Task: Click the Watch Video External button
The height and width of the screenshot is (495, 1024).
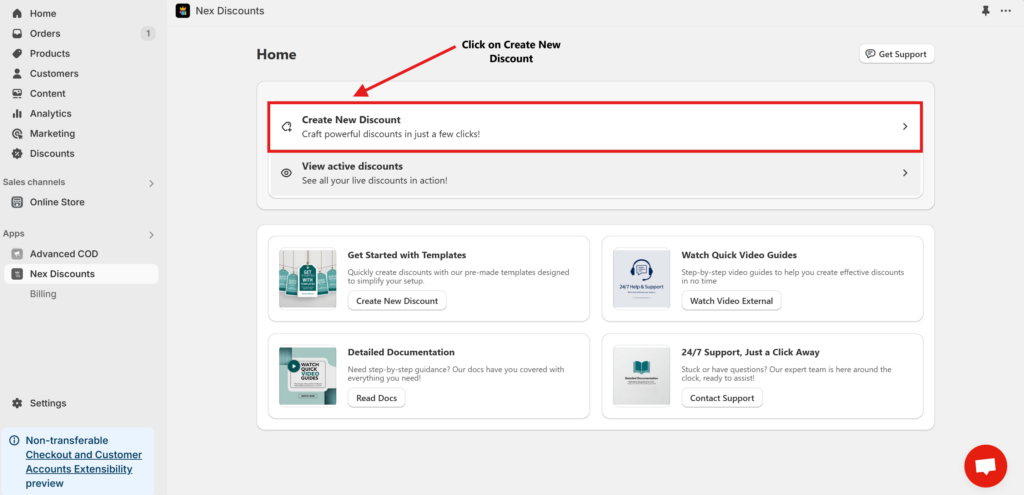Action: click(732, 301)
